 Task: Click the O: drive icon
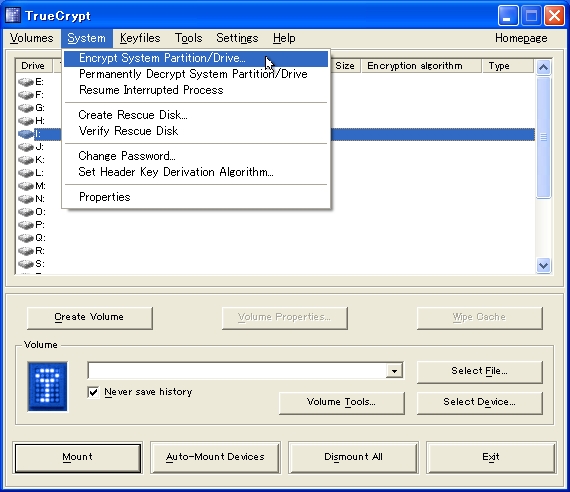click(x=26, y=212)
